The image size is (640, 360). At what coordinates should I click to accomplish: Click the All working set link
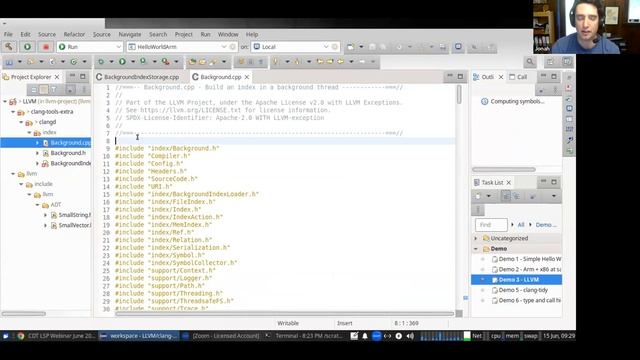coord(521,225)
